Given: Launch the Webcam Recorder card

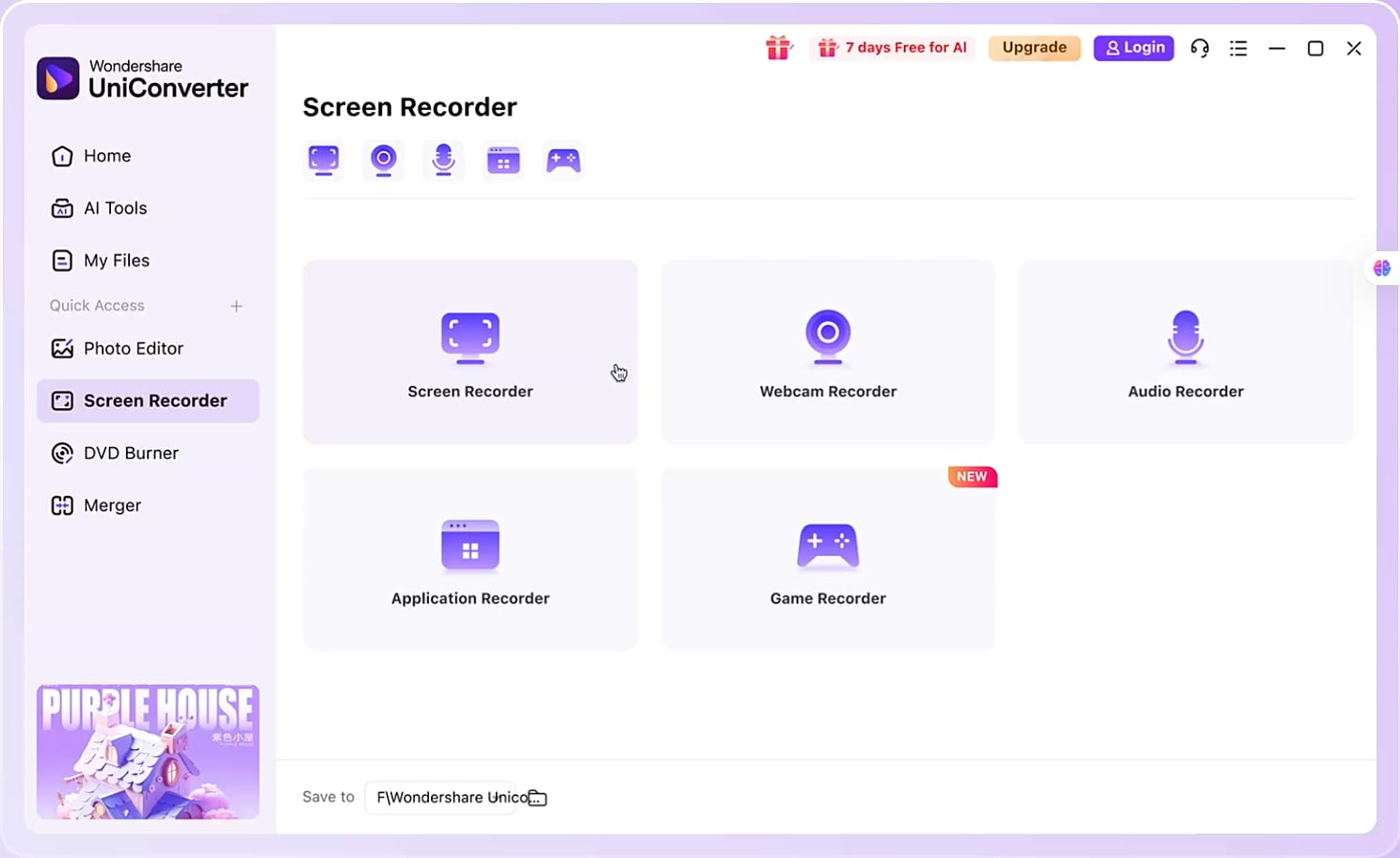Looking at the screenshot, I should tap(828, 352).
